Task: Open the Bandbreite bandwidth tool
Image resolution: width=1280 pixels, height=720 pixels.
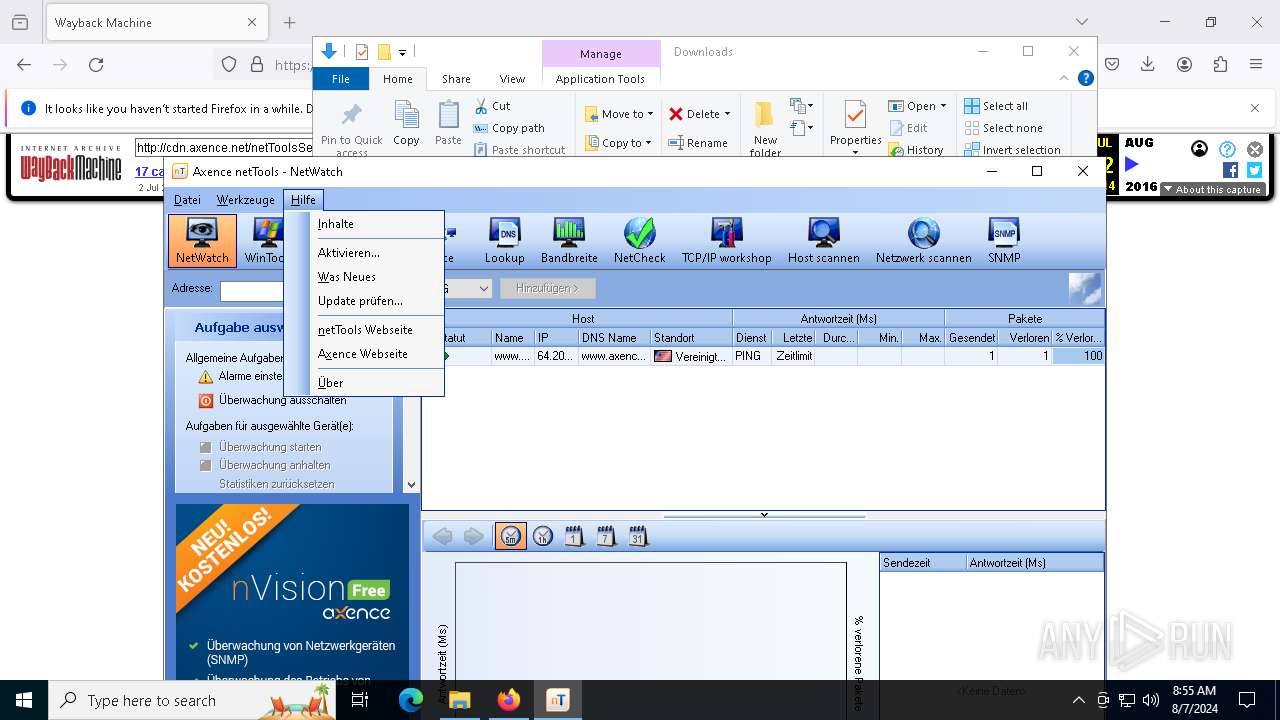Action: point(569,241)
